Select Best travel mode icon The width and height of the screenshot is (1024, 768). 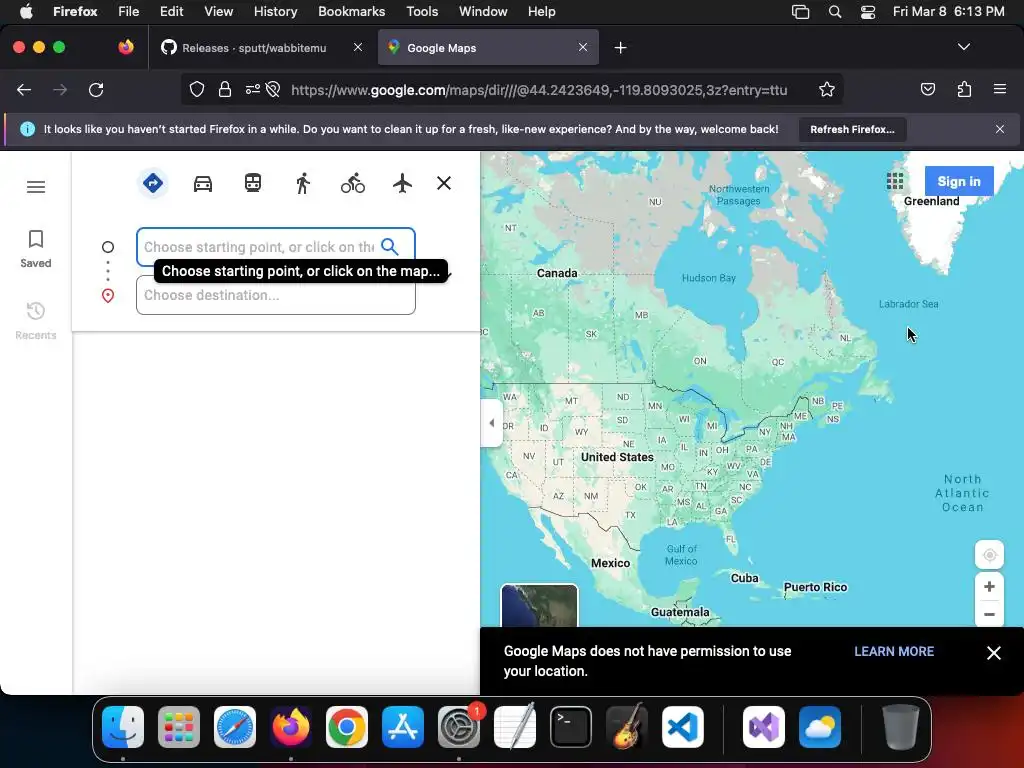153,183
